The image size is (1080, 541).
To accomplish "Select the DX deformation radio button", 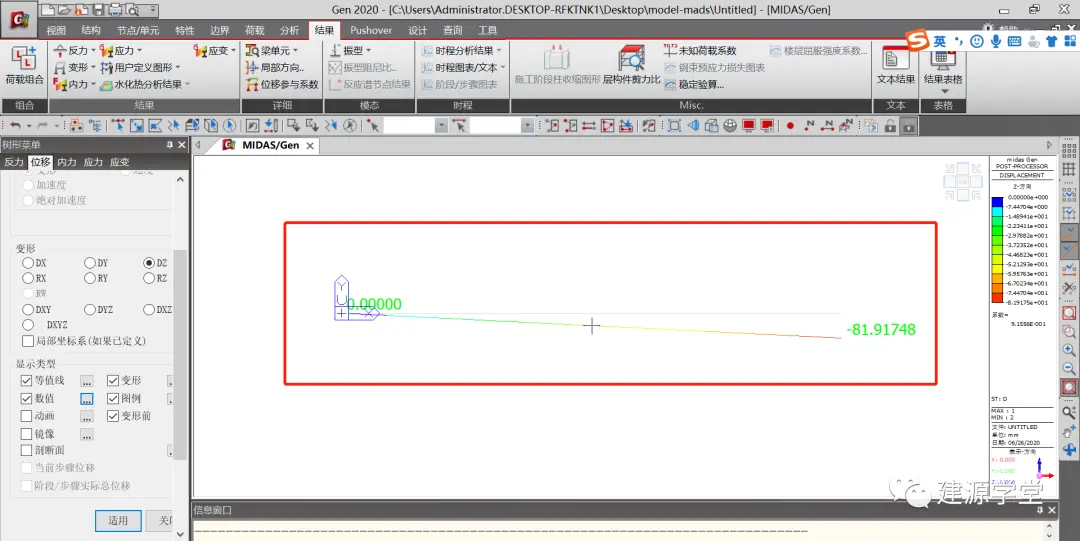I will [28, 263].
